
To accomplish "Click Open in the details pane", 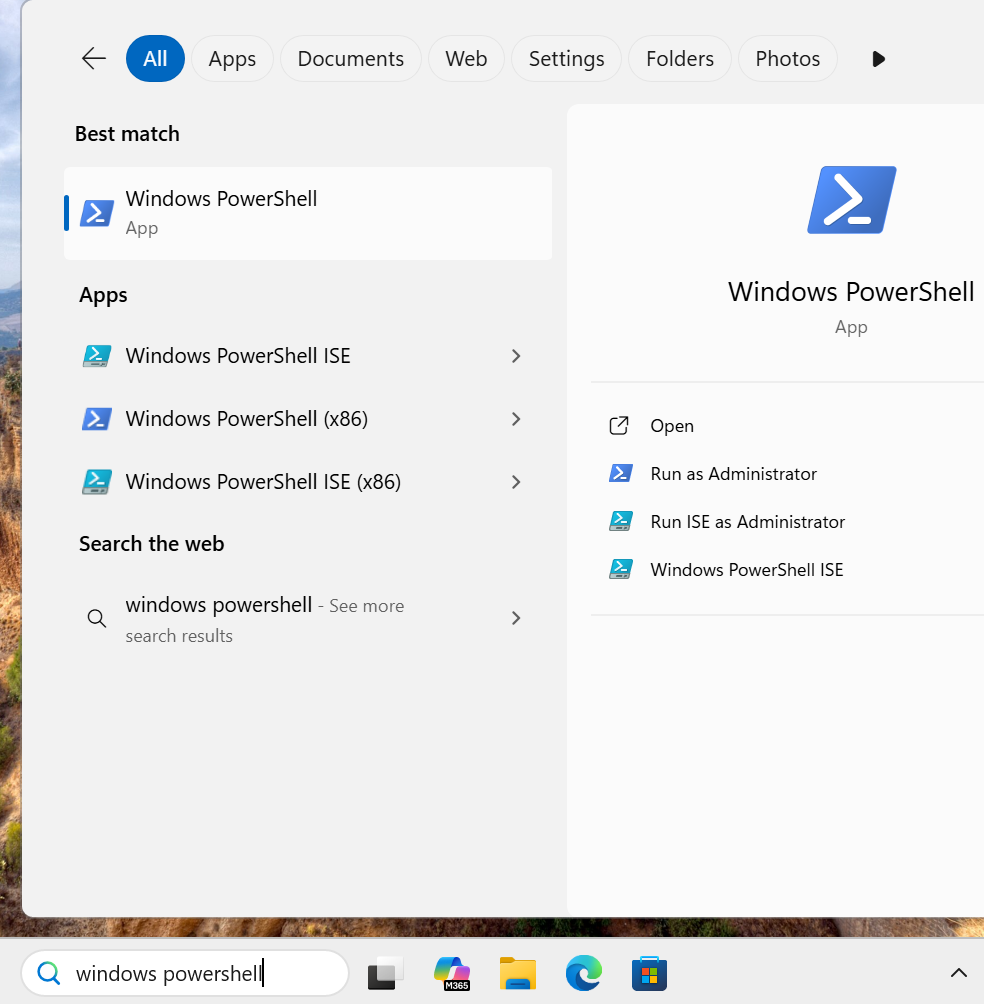I will tap(672, 426).
